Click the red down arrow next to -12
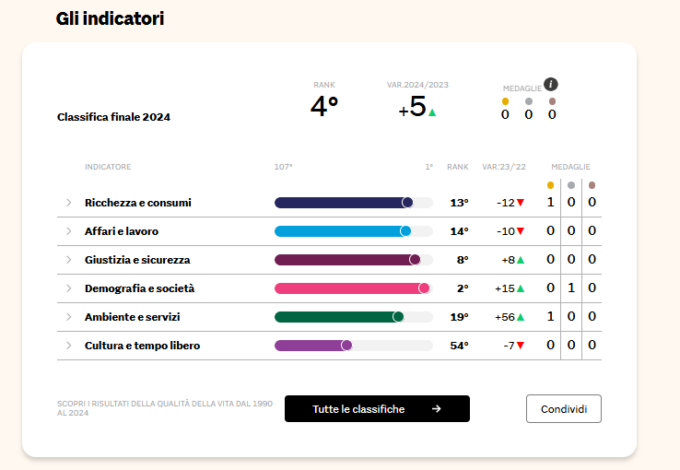 click(x=520, y=203)
